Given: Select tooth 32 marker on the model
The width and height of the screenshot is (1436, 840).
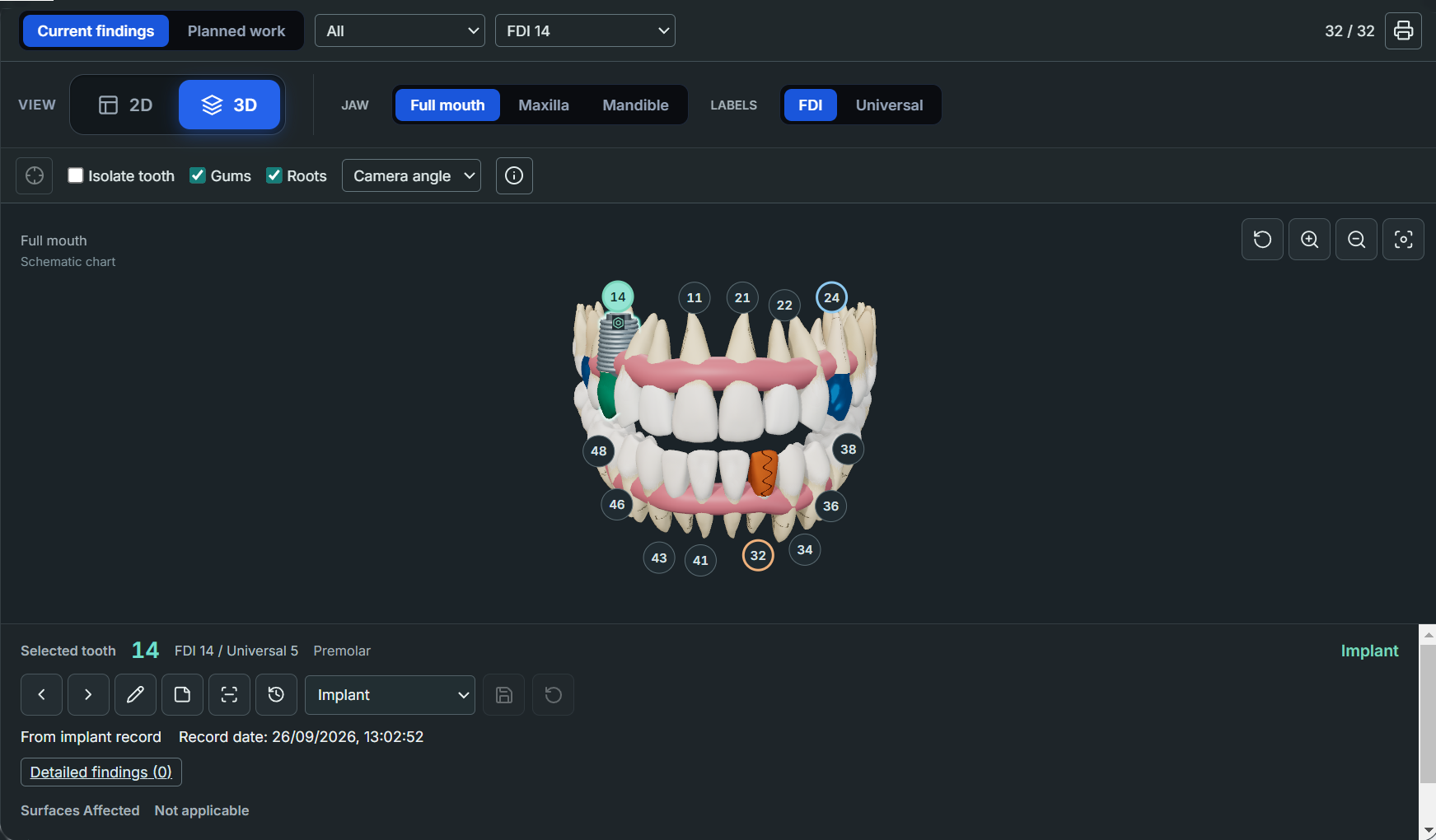Looking at the screenshot, I should (758, 555).
